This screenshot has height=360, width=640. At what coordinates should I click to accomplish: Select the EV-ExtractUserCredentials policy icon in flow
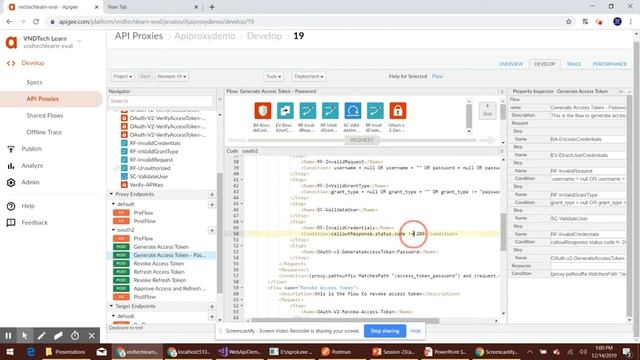tap(285, 111)
